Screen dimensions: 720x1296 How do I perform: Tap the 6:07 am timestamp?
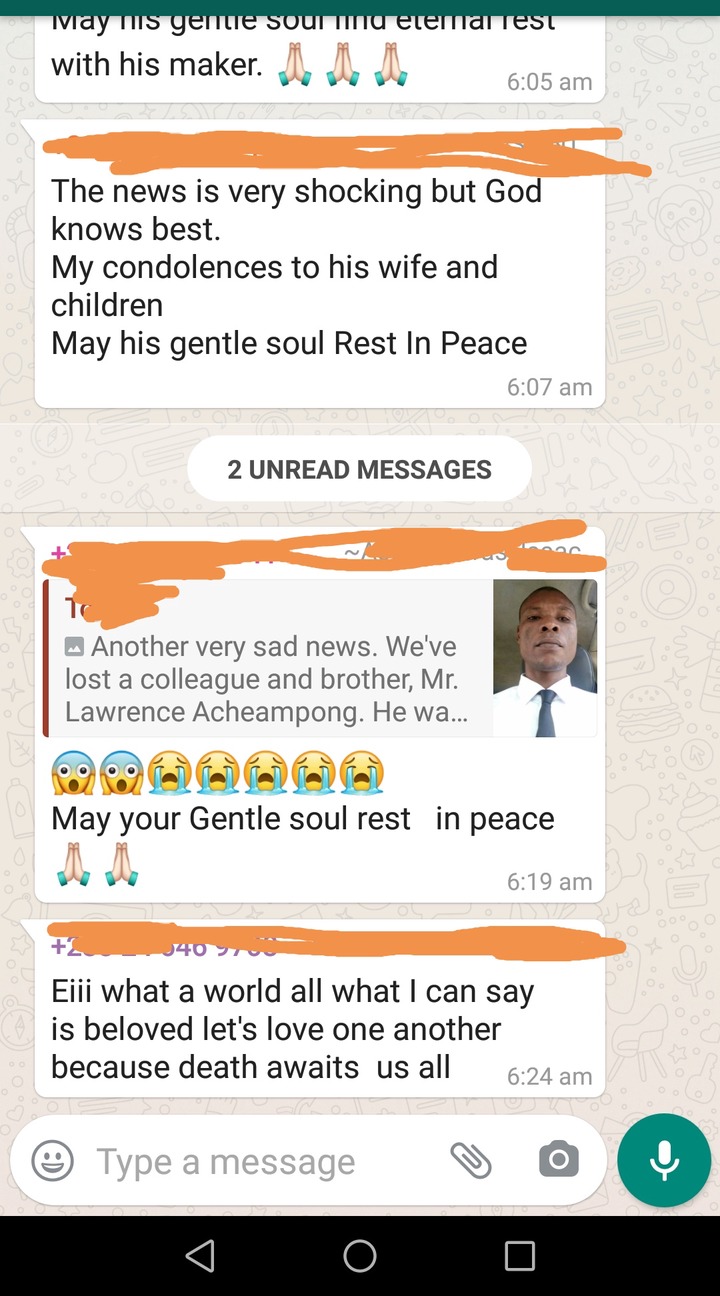(x=549, y=387)
